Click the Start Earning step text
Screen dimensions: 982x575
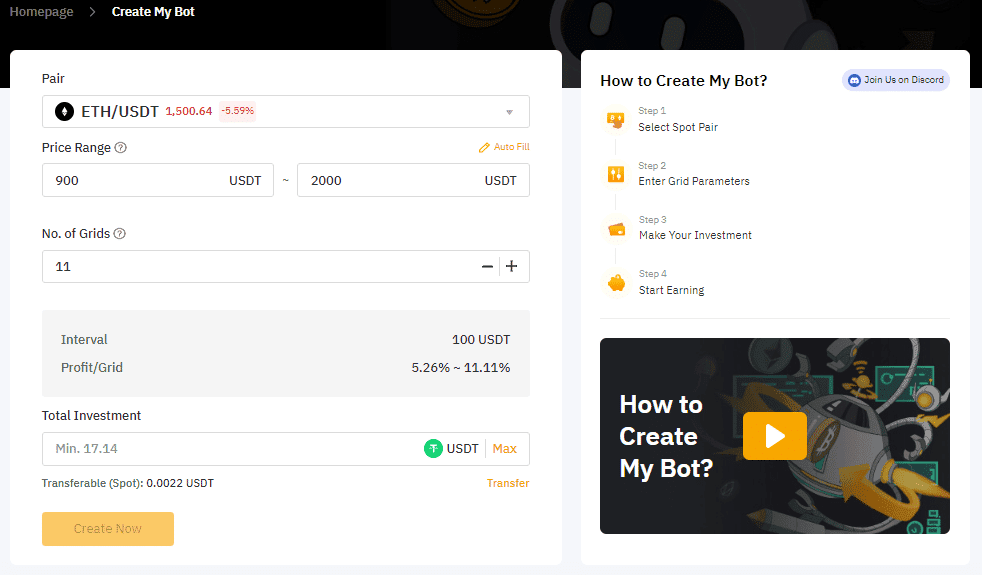pyautogui.click(x=671, y=290)
